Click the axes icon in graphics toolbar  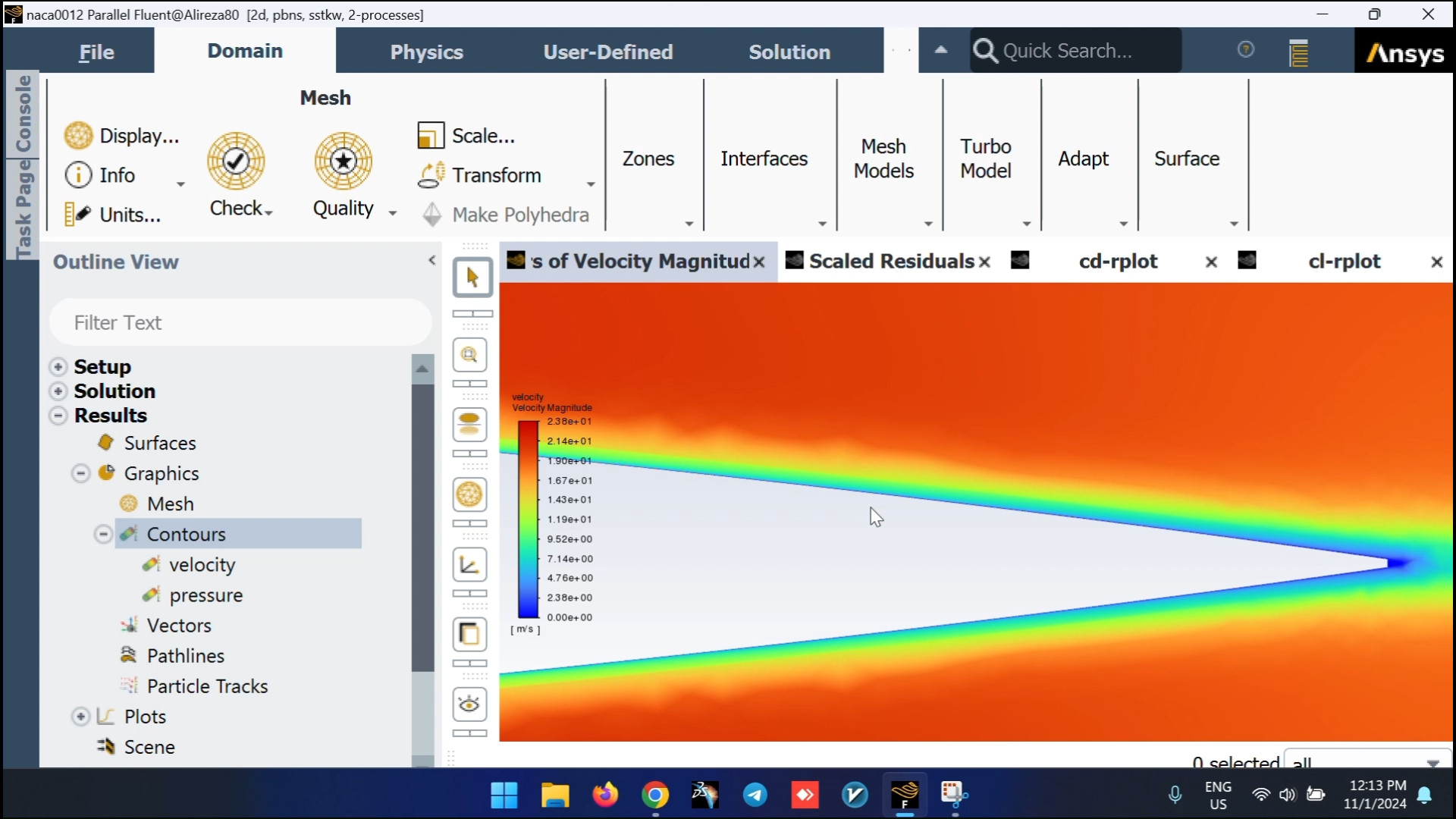pyautogui.click(x=469, y=565)
